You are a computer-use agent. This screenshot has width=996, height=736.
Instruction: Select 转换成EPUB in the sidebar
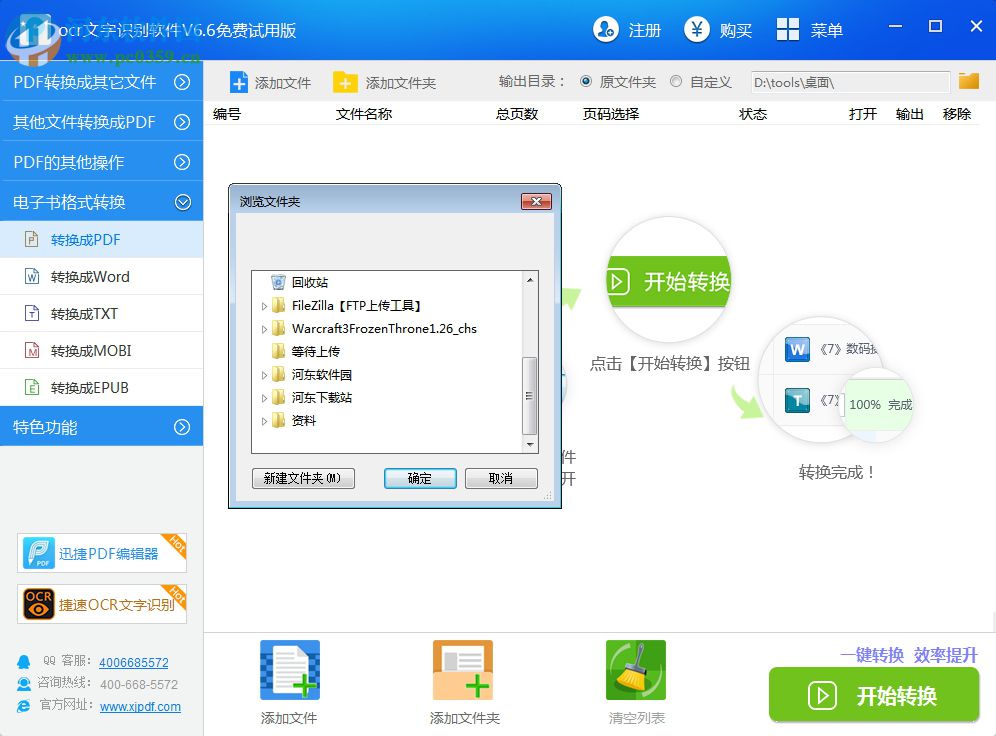(102, 387)
